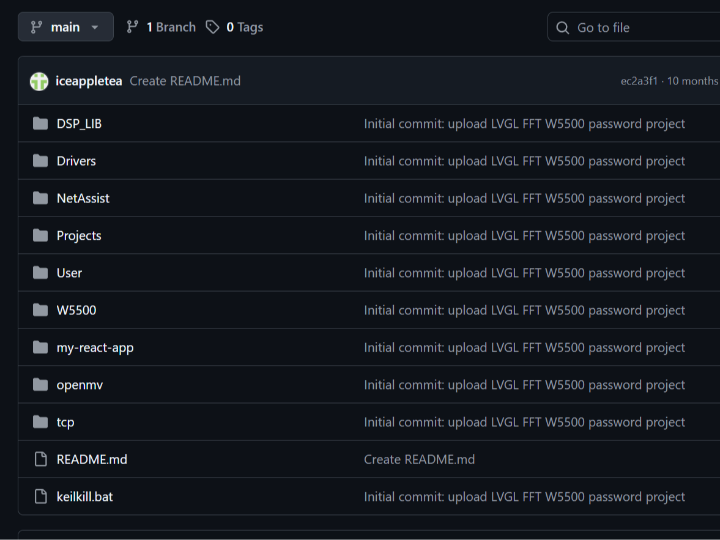
Task: Open the tcp folder
Action: 65,422
